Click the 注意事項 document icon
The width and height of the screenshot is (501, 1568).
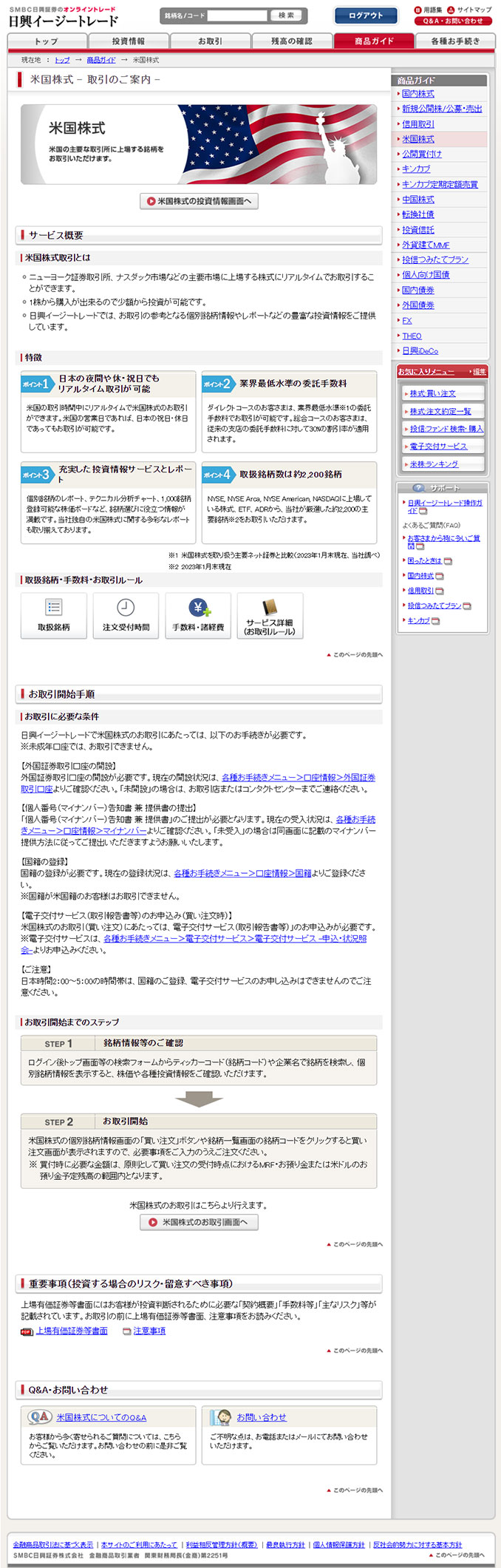click(x=126, y=1331)
